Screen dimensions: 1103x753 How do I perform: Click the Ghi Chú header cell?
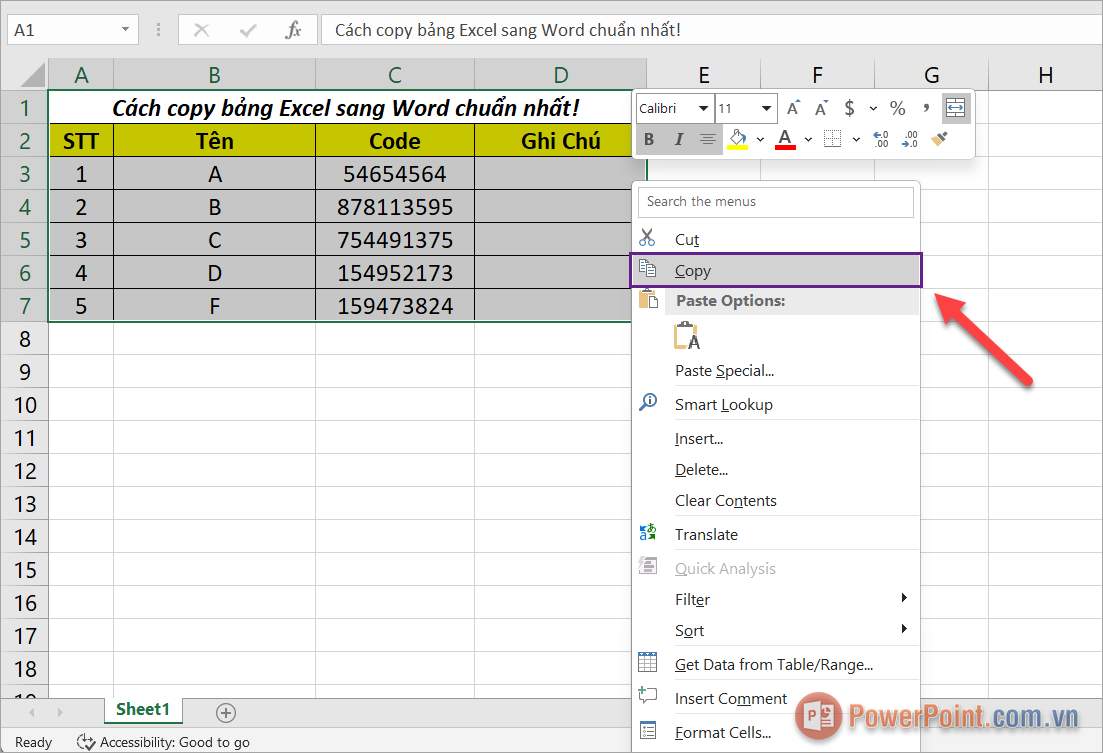pos(560,141)
